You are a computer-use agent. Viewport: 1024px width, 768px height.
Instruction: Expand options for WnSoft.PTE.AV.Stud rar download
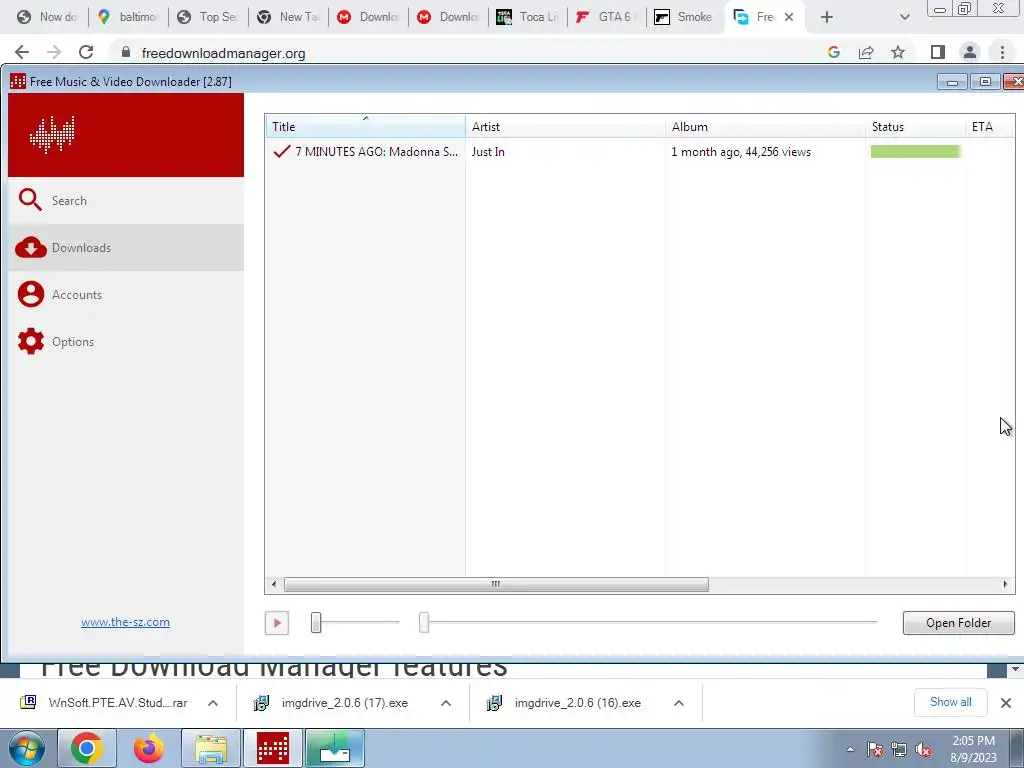[213, 703]
